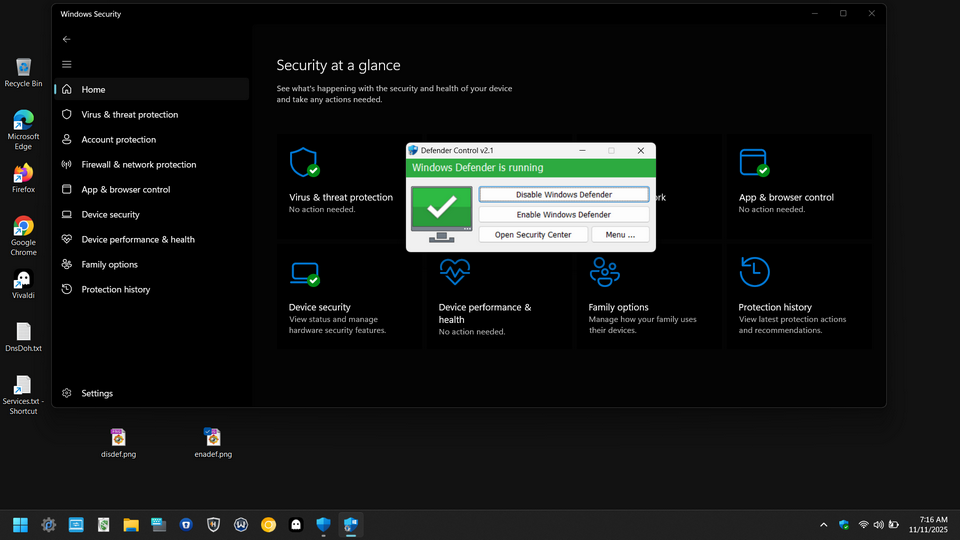Select the Microsoft Edge desktop shortcut

pos(23,130)
